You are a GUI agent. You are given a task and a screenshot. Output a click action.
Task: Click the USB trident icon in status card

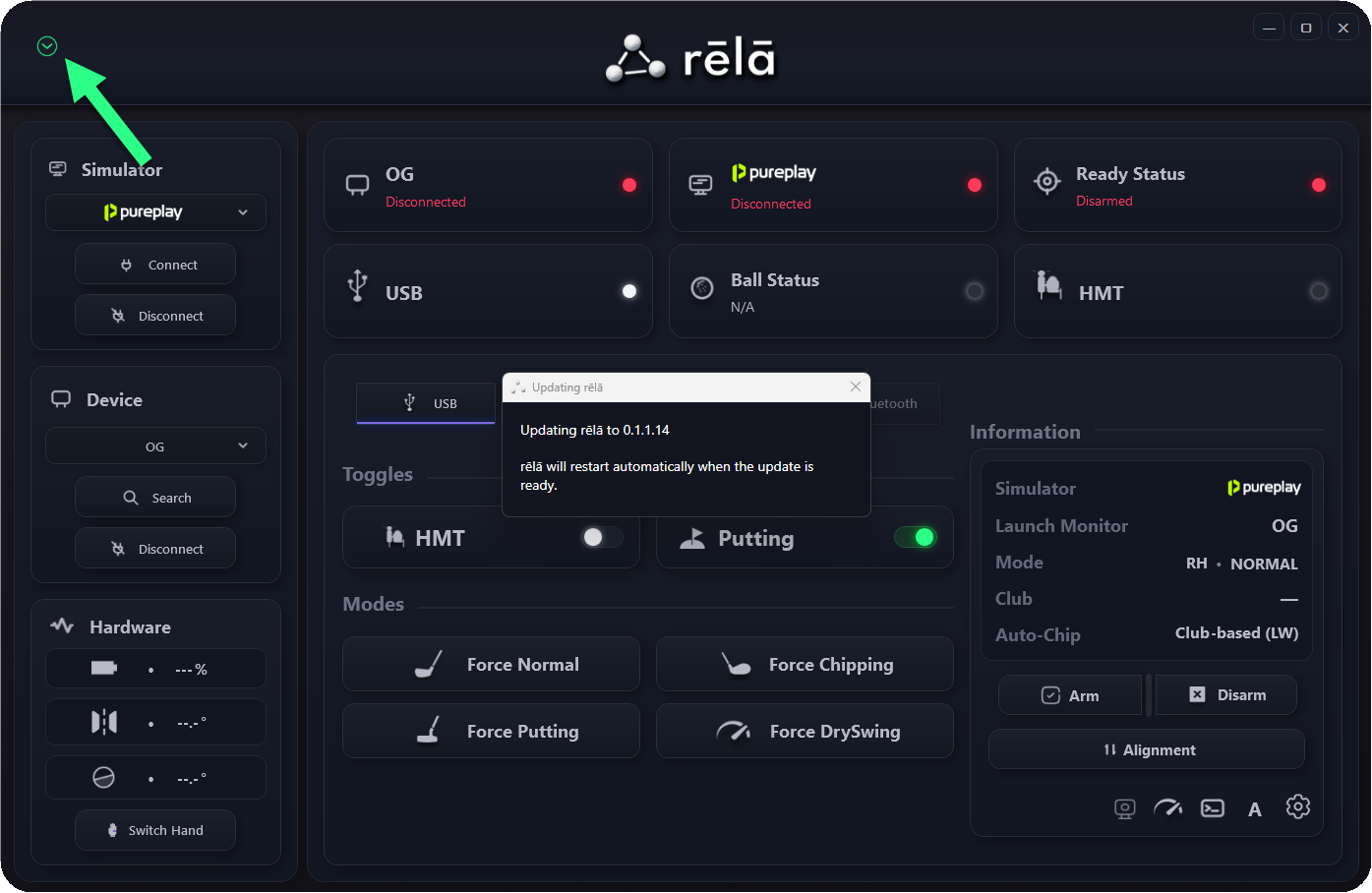click(x=357, y=285)
